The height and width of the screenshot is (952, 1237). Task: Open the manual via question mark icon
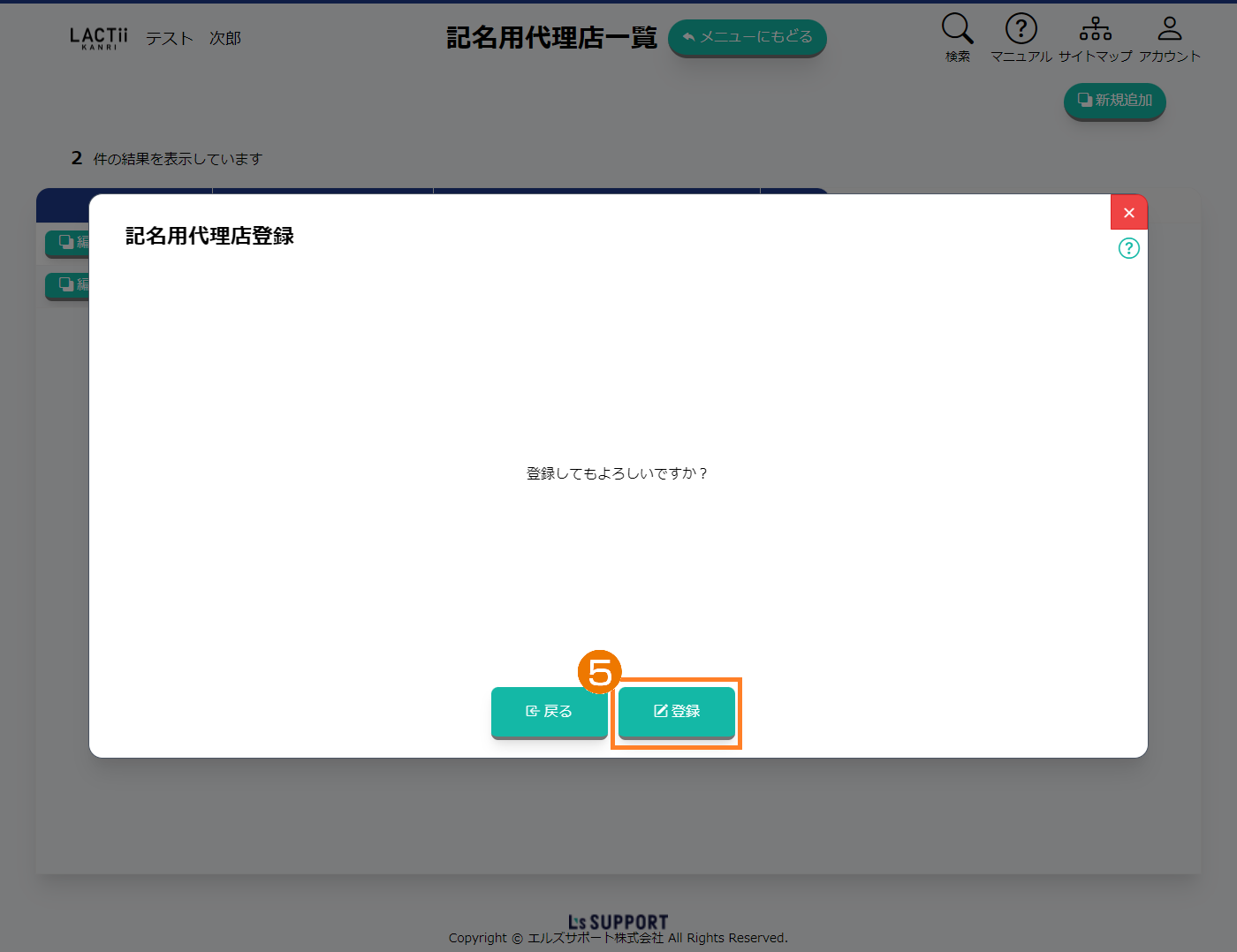coord(1021,29)
